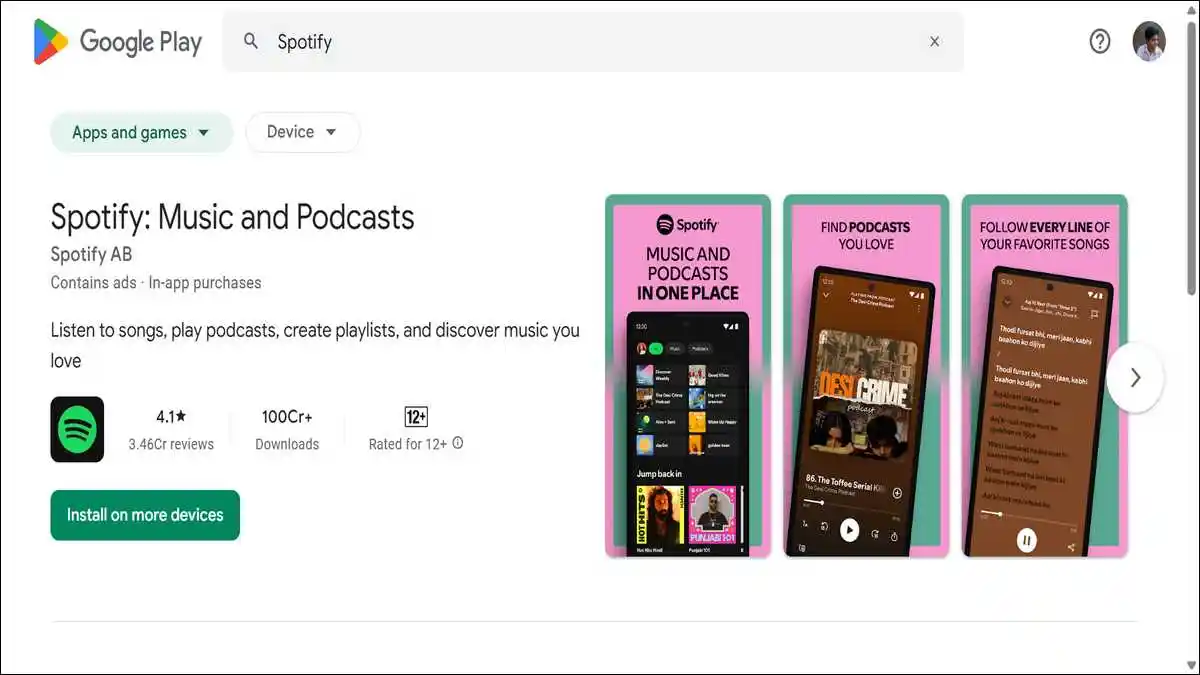
Task: Click the 100Cr+ downloads count
Action: pyautogui.click(x=287, y=416)
